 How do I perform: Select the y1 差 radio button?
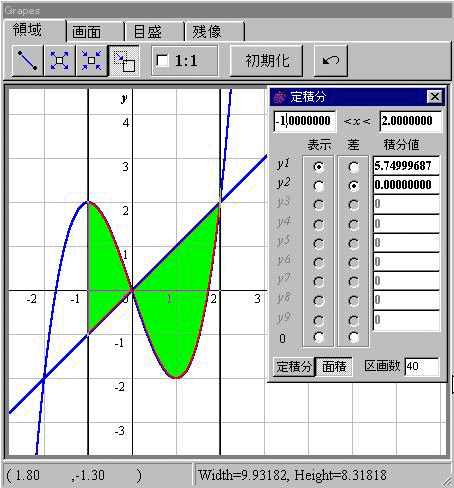tap(354, 166)
